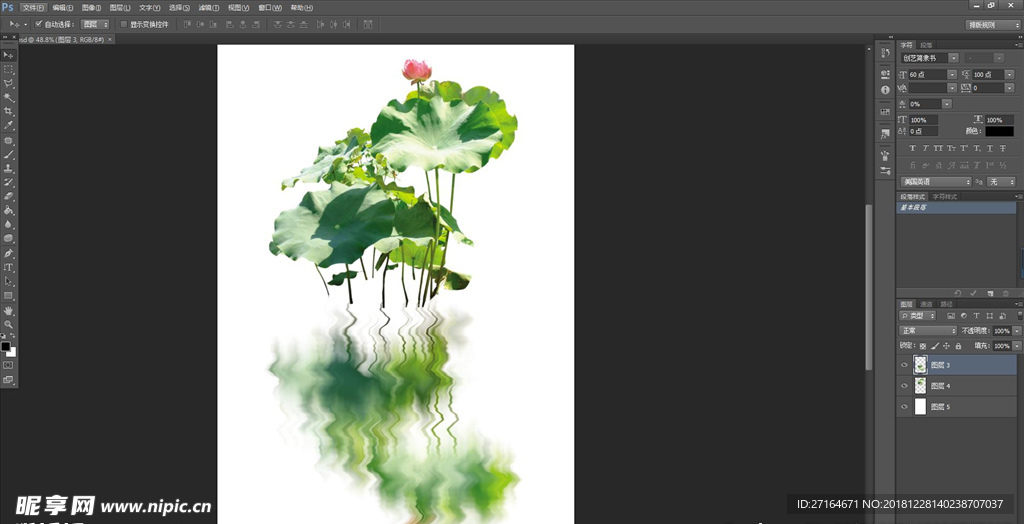The image size is (1024, 524).
Task: Click the black text 颜色 swatch
Action: point(999,131)
